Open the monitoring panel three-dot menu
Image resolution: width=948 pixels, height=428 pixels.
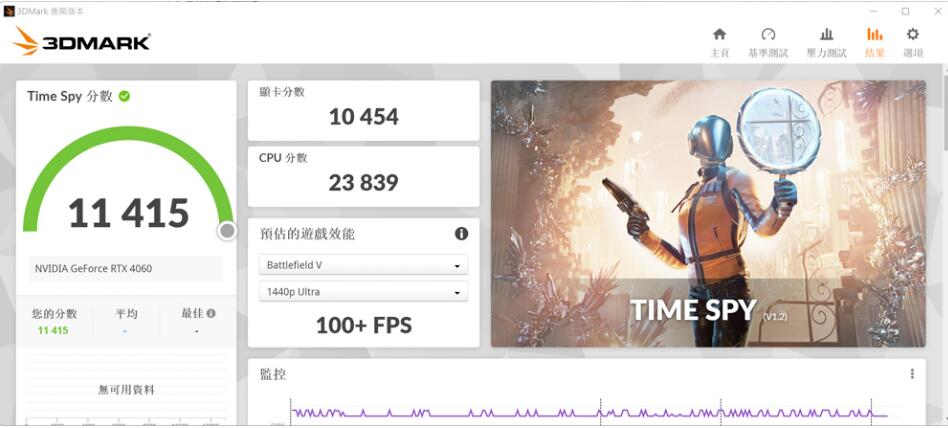click(912, 374)
